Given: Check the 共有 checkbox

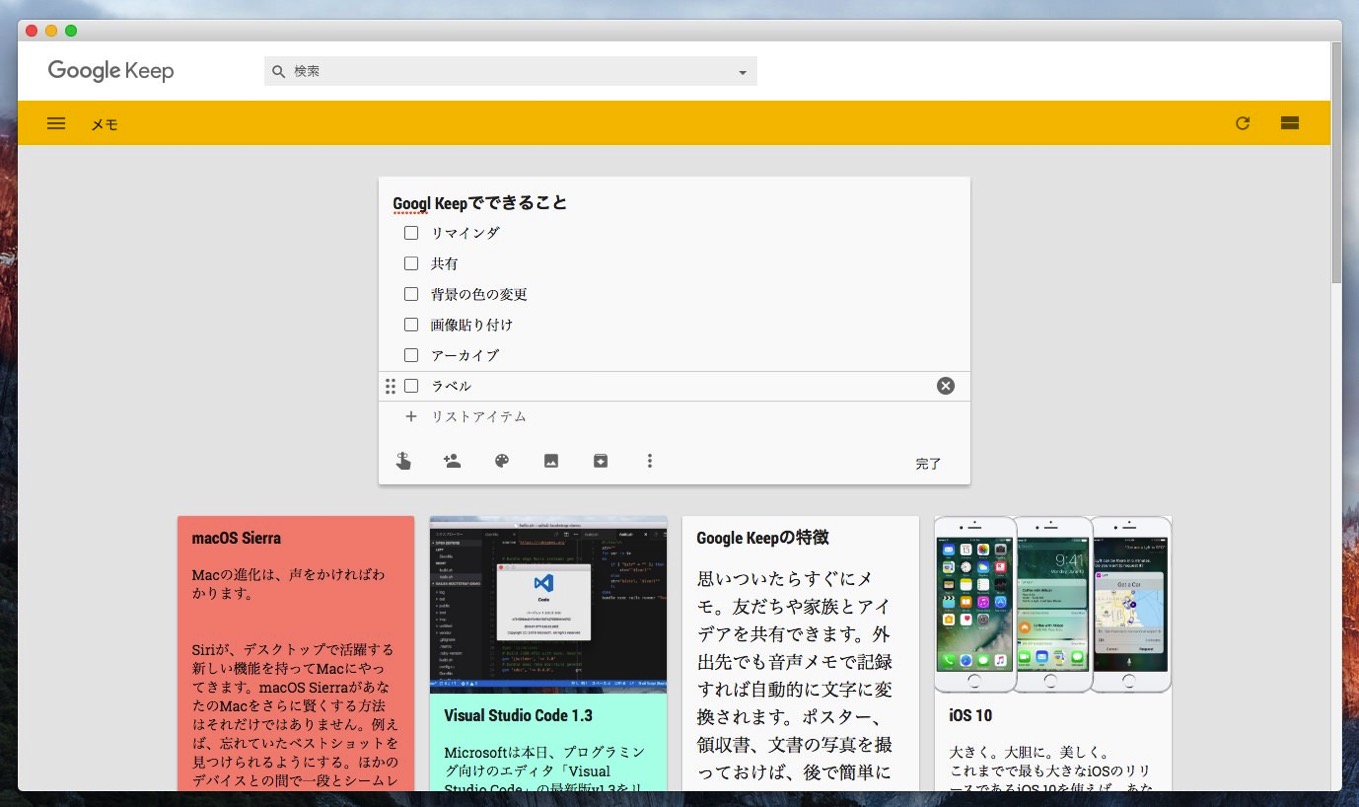Looking at the screenshot, I should [411, 264].
